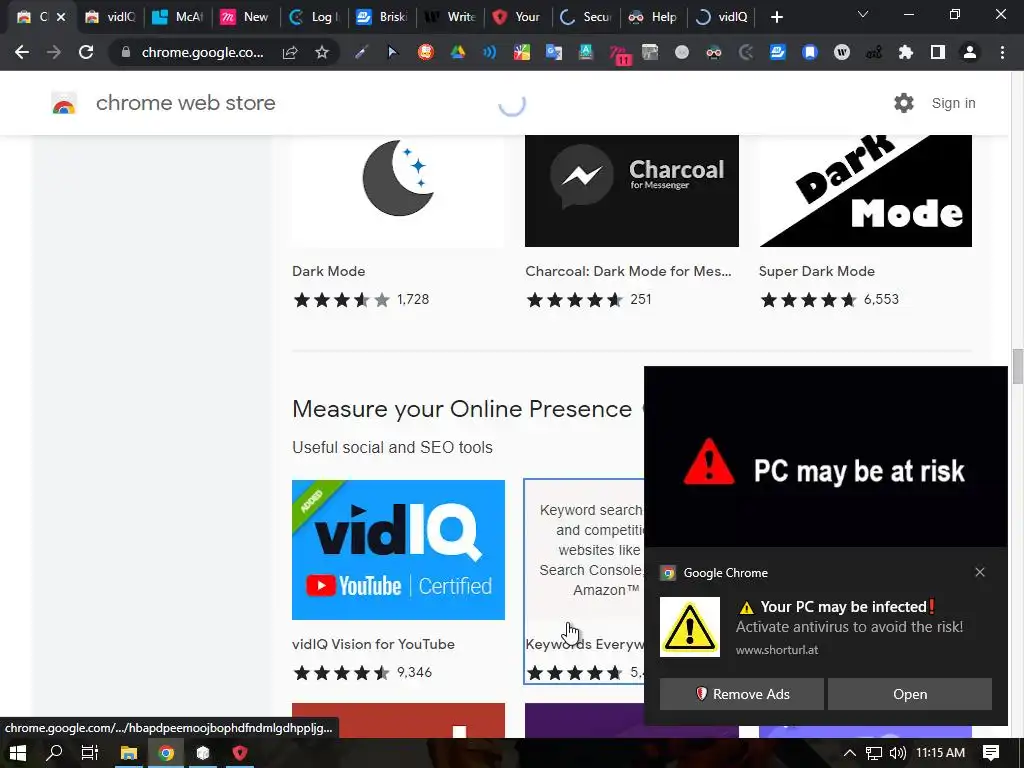Viewport: 1024px width, 768px height.
Task: Click the Dark Mode extension title
Action: (328, 271)
